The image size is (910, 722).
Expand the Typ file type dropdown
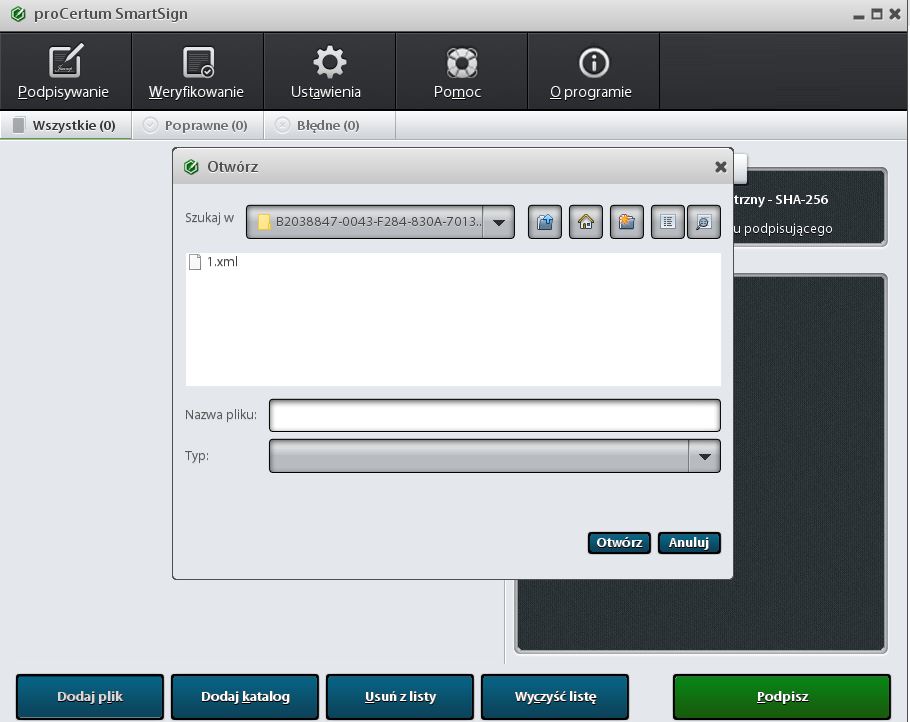pos(705,456)
